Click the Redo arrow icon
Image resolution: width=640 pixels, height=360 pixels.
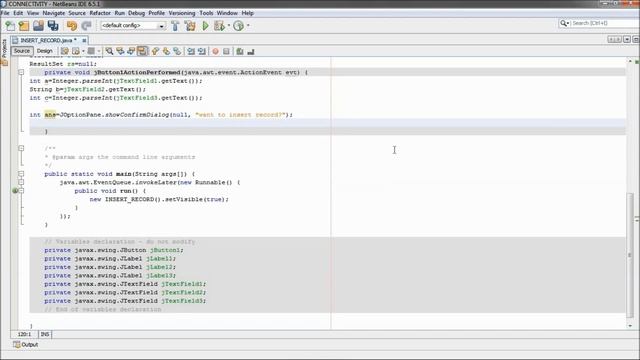coord(86,26)
